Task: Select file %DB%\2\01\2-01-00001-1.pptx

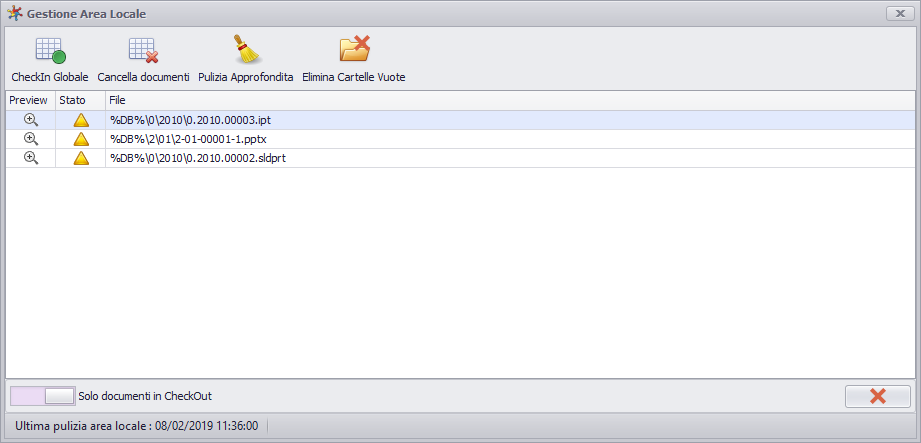Action: tap(189, 139)
